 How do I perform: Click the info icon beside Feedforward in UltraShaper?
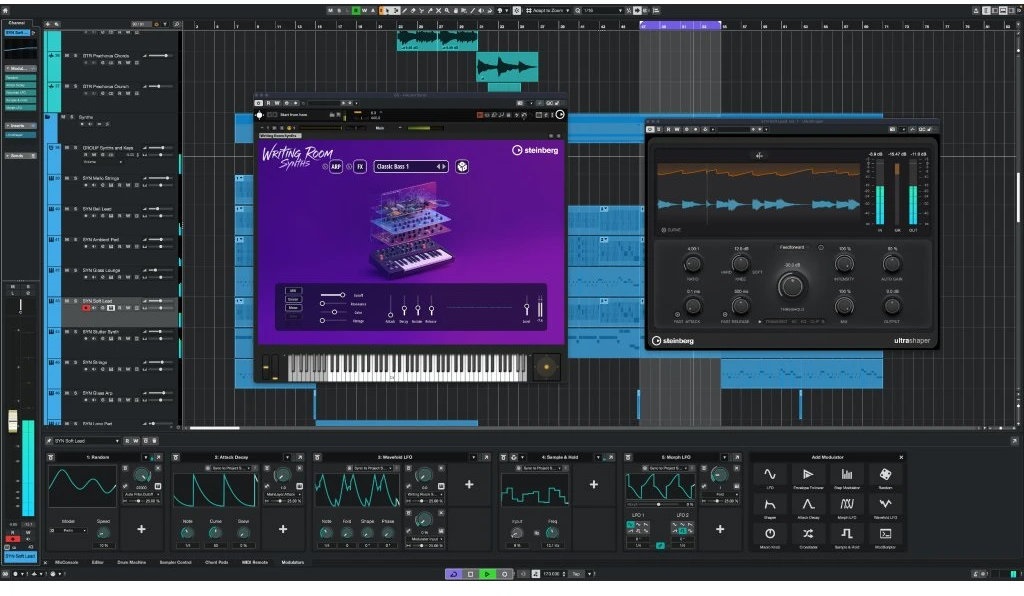tap(821, 247)
